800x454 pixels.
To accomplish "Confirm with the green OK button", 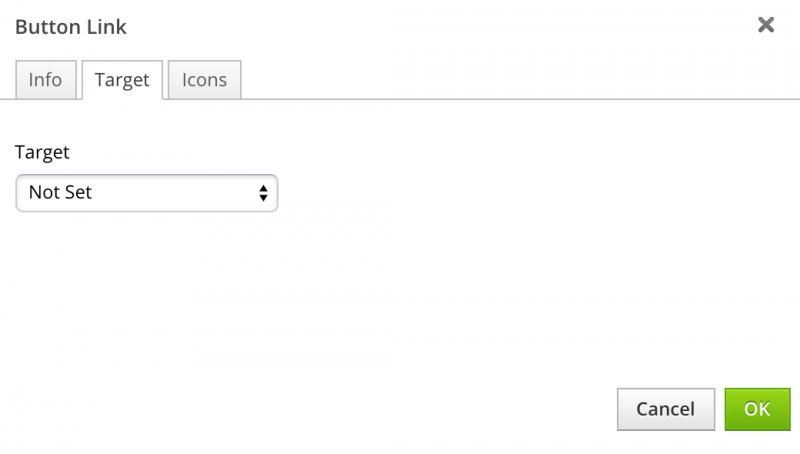I will (757, 409).
